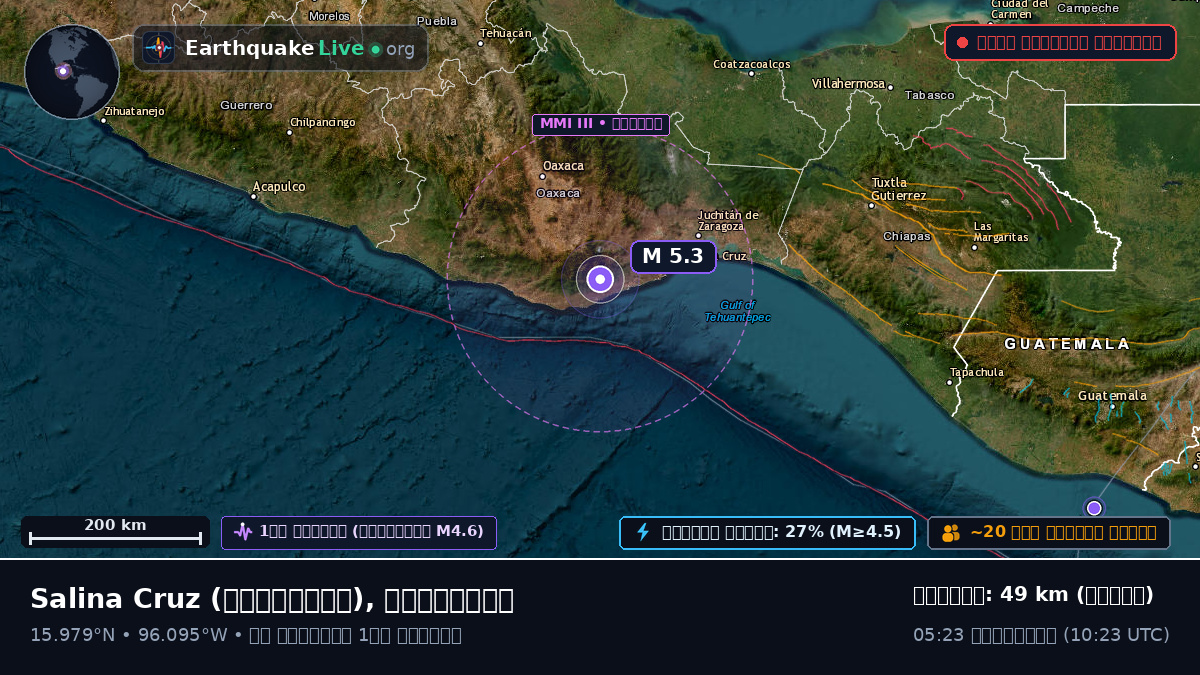Click the Chiapas state label
The height and width of the screenshot is (675, 1200).
tap(907, 237)
